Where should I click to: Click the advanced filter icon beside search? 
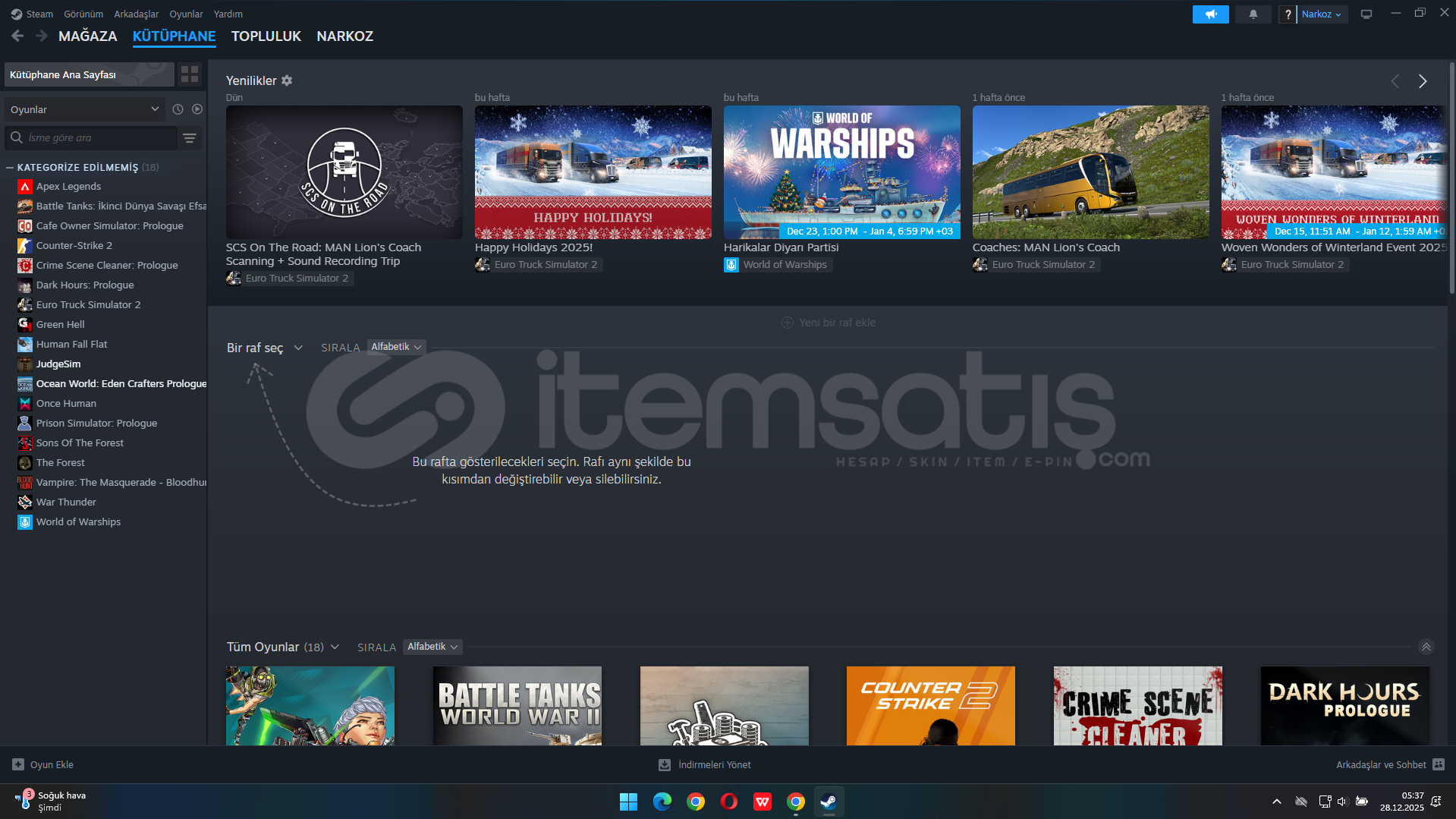coord(190,138)
